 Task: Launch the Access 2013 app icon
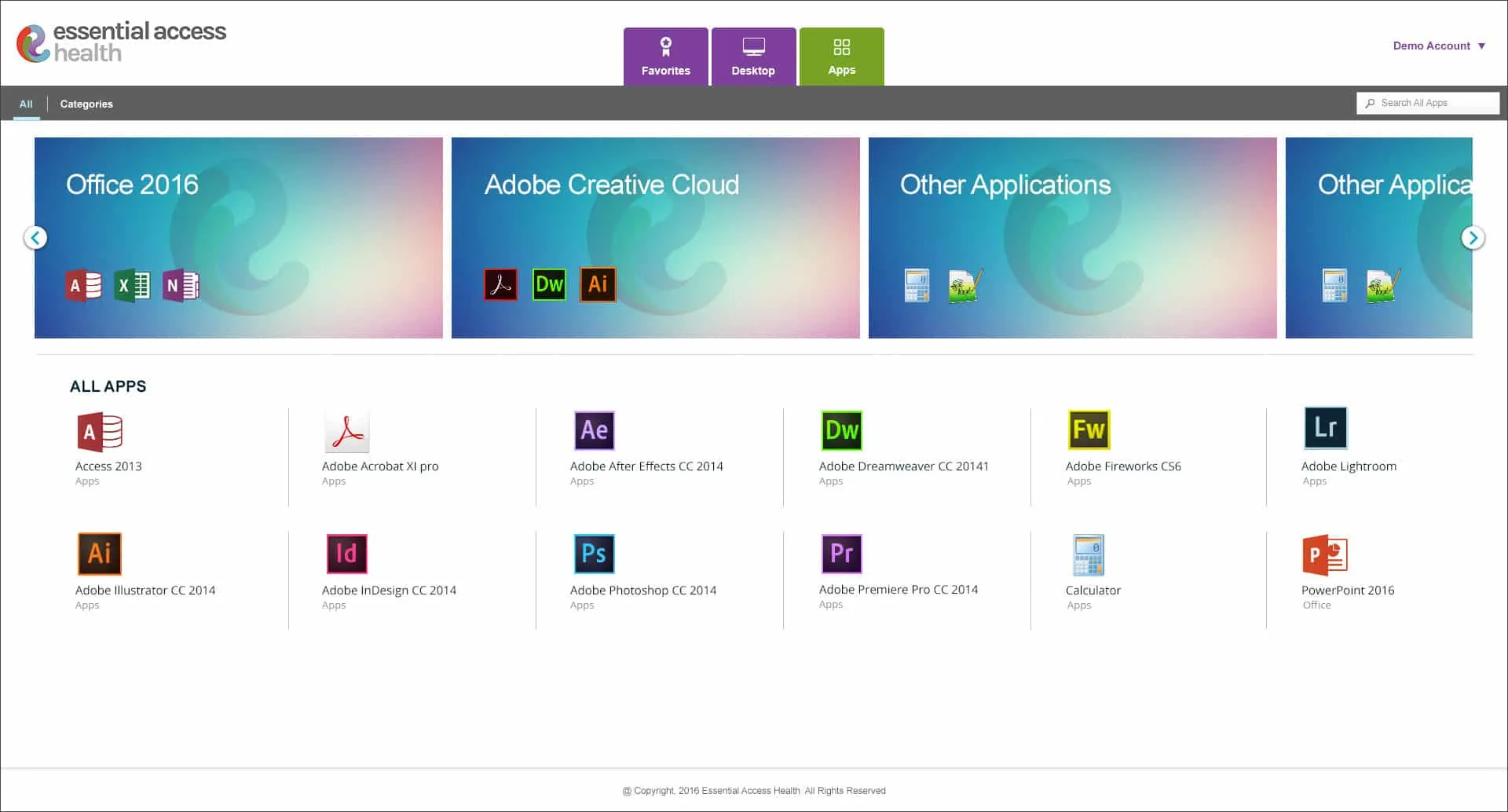[100, 431]
